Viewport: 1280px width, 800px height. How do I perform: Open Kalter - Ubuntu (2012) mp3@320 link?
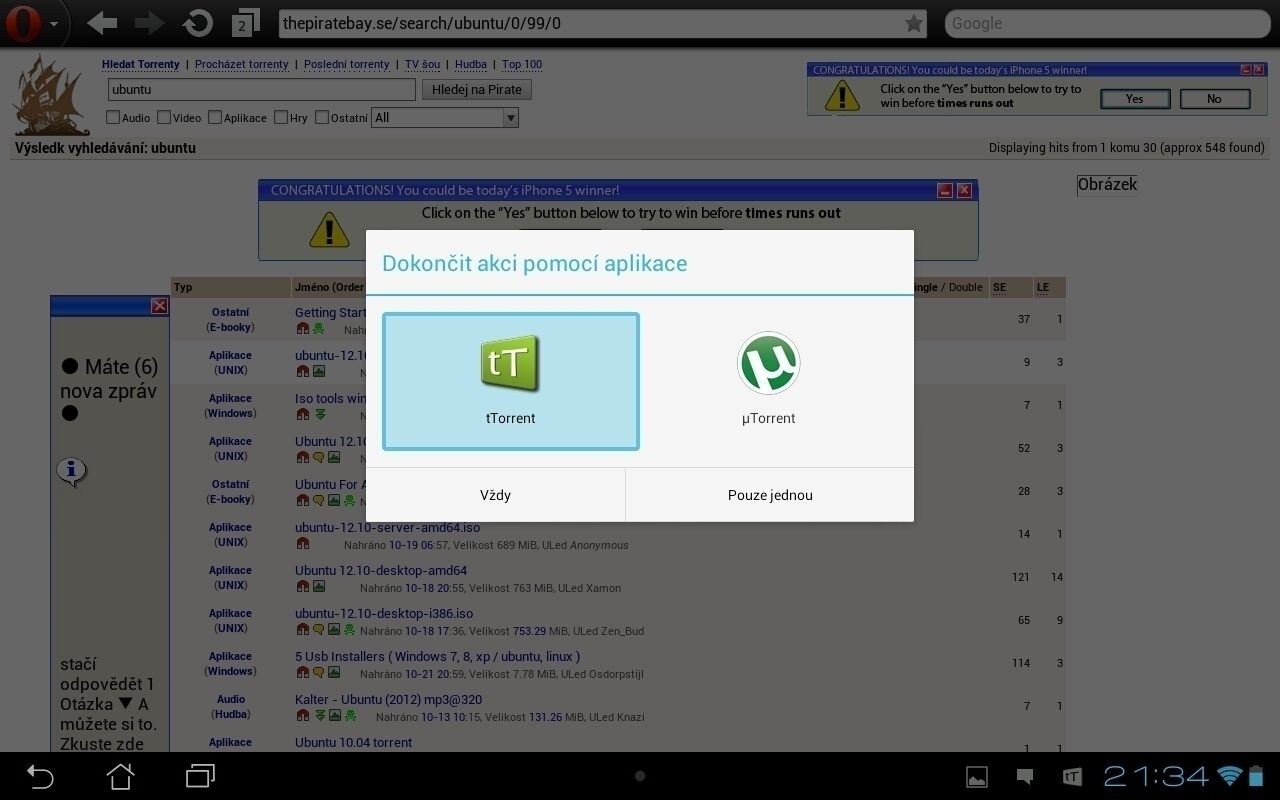tap(389, 699)
